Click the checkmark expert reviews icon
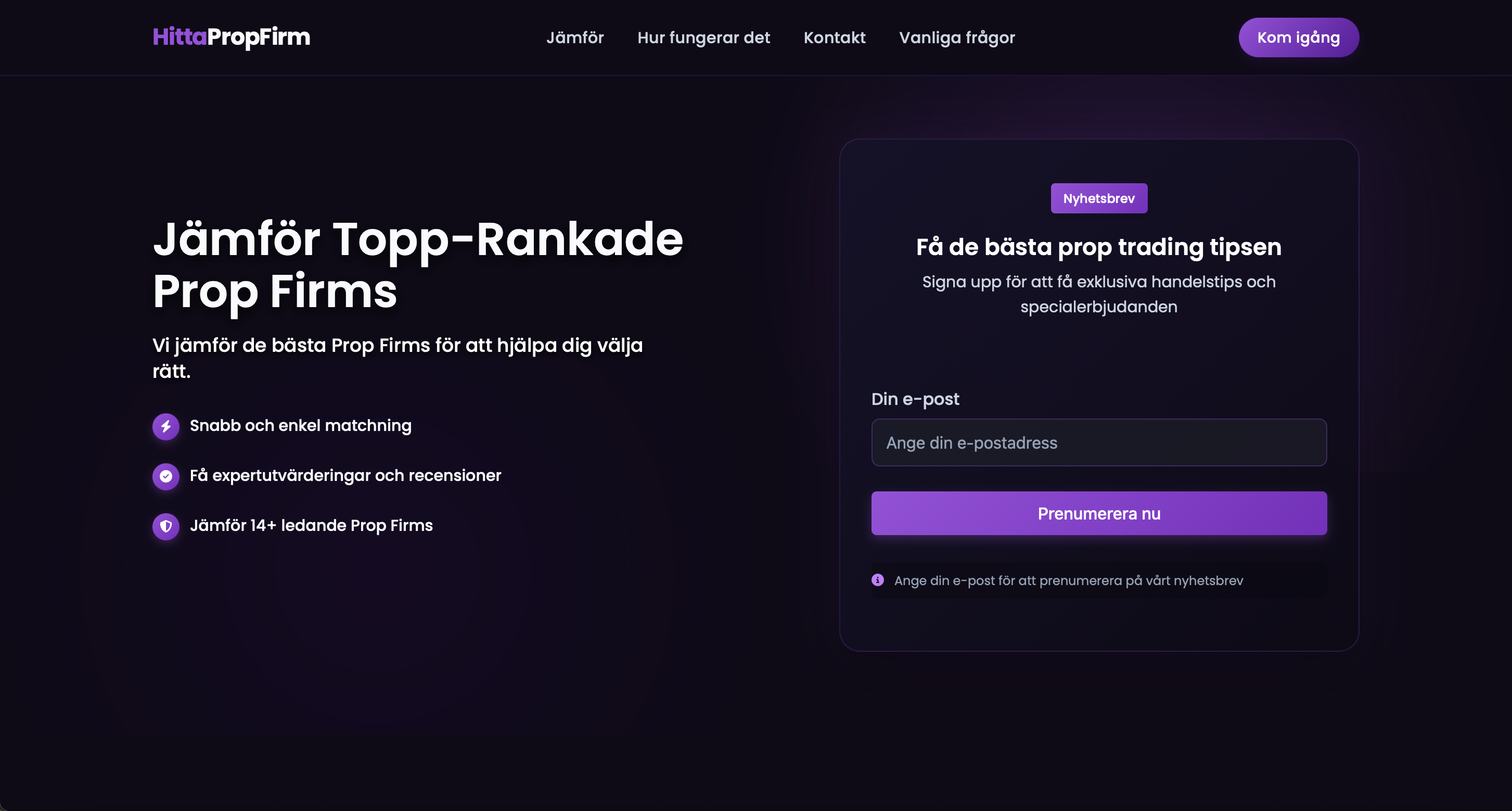 (166, 476)
